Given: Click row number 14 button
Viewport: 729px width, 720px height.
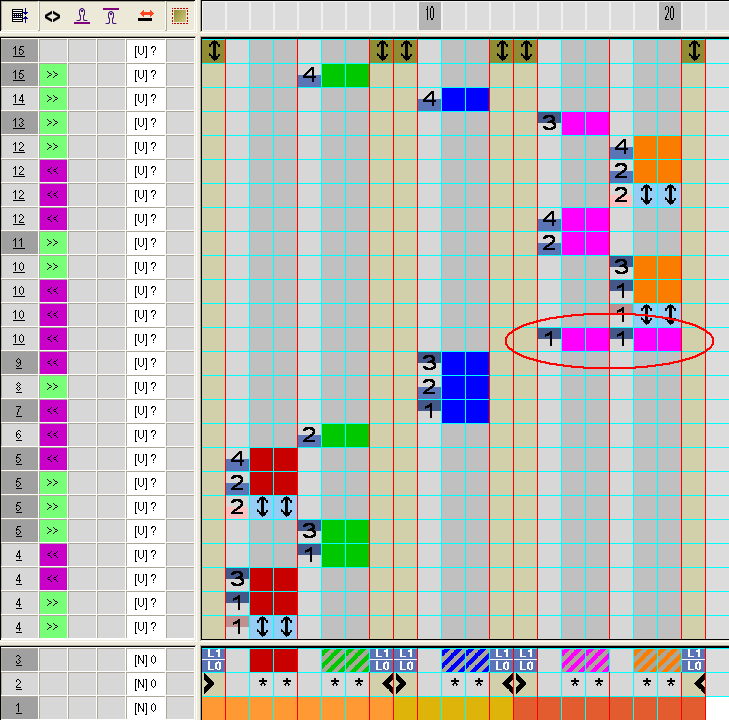Looking at the screenshot, I should click(19, 99).
